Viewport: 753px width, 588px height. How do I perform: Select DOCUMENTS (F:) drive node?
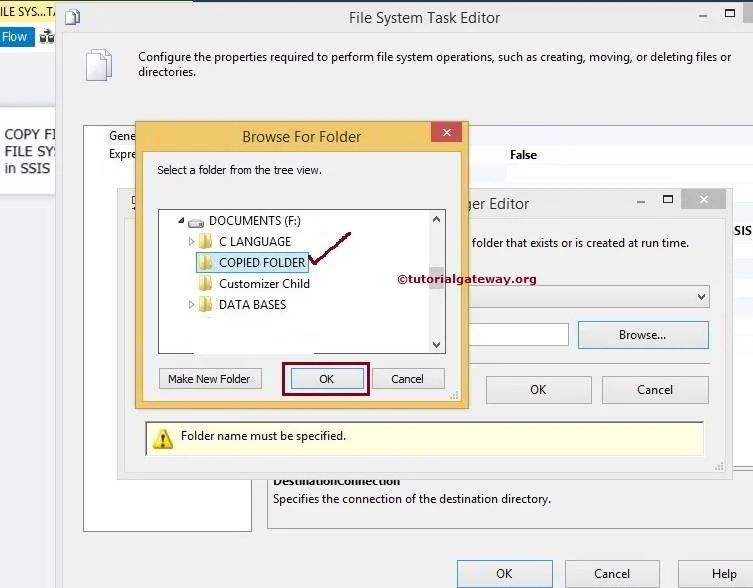[255, 220]
